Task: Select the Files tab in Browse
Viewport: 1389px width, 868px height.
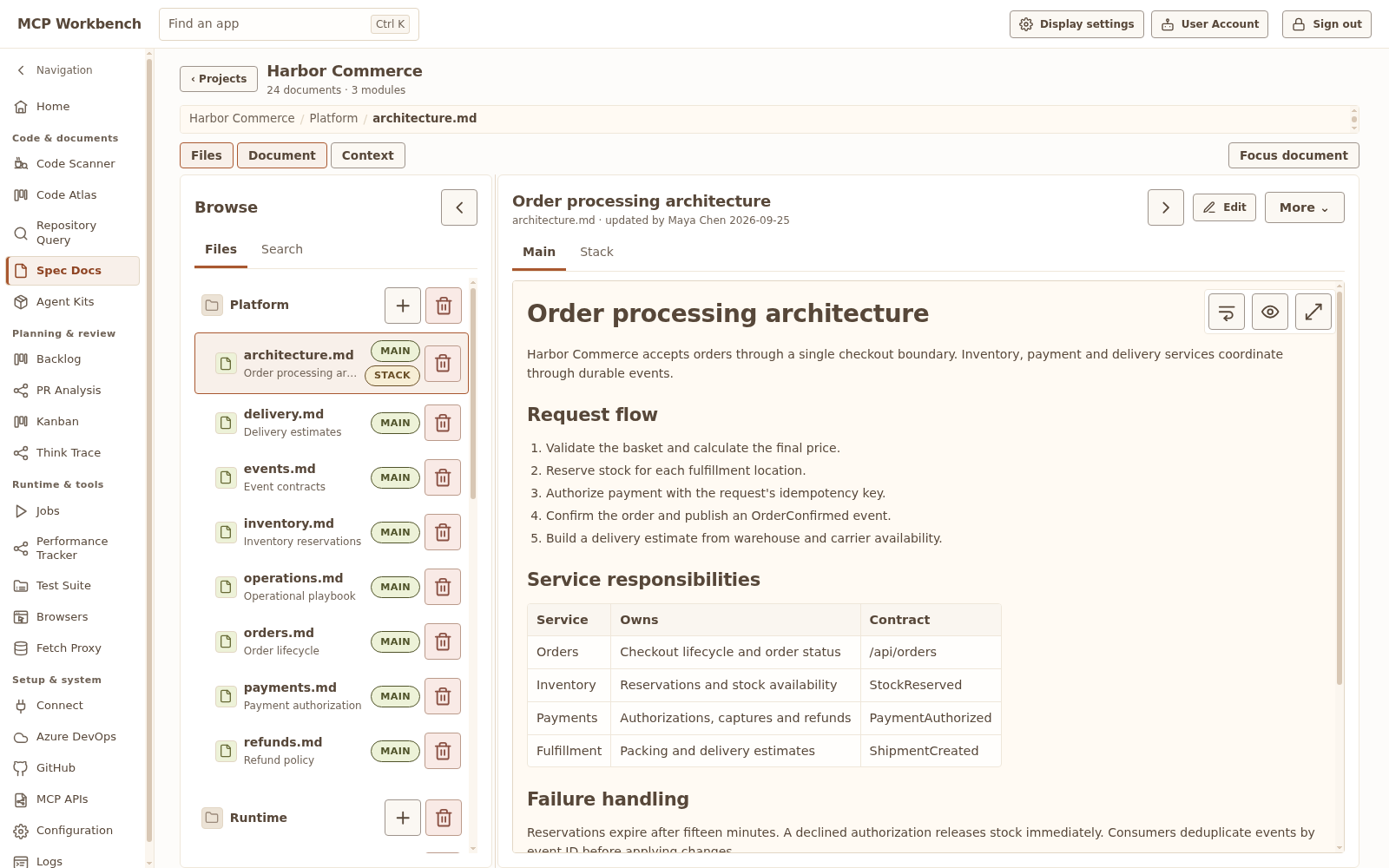Action: tap(221, 249)
